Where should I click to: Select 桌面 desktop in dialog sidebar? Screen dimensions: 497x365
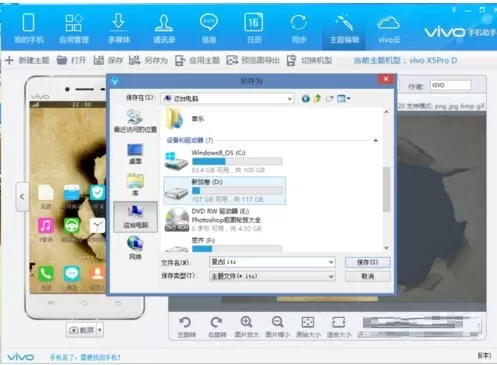click(135, 154)
